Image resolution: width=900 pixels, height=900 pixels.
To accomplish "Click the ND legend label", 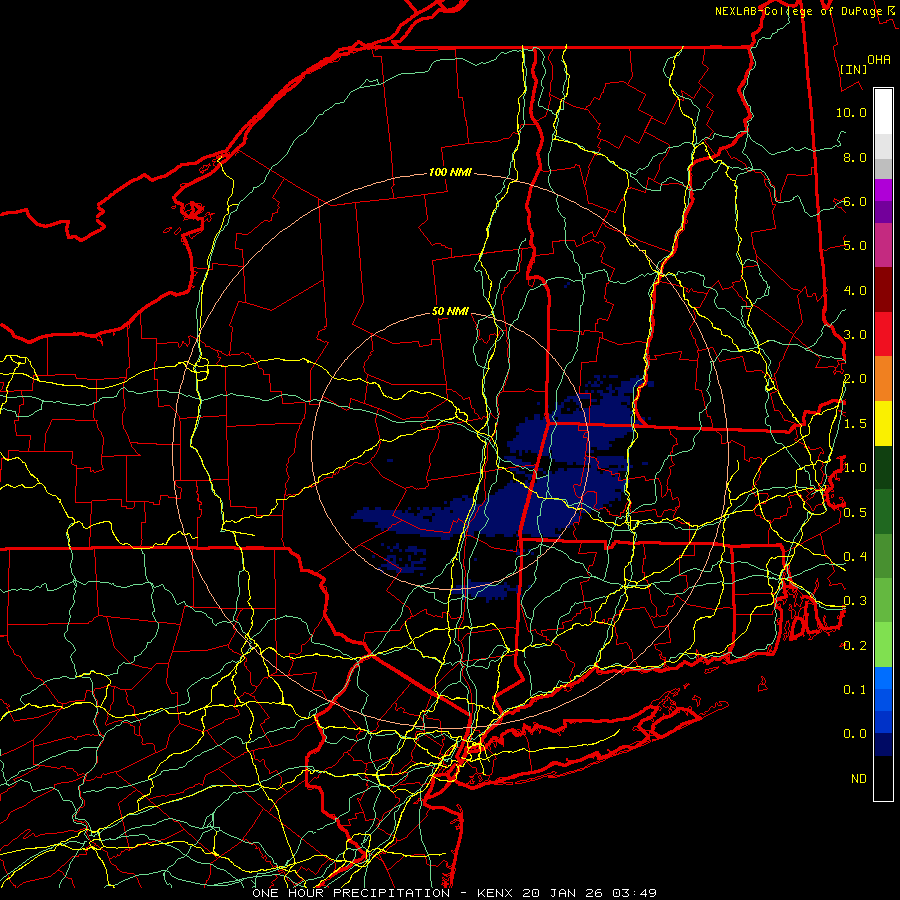I will [x=859, y=779].
